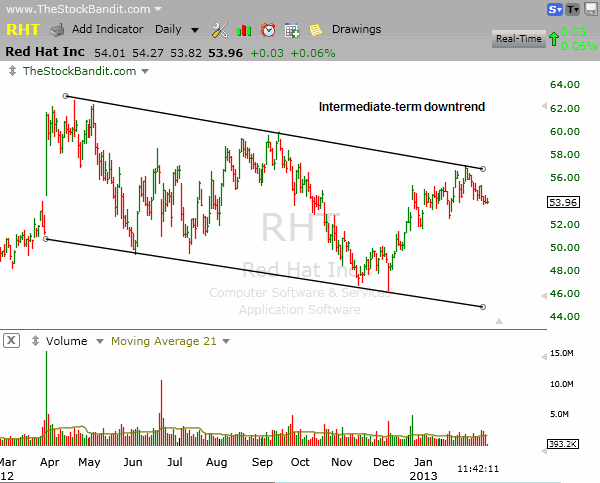
Task: Click the green and red bars chart icon
Action: coord(244,30)
